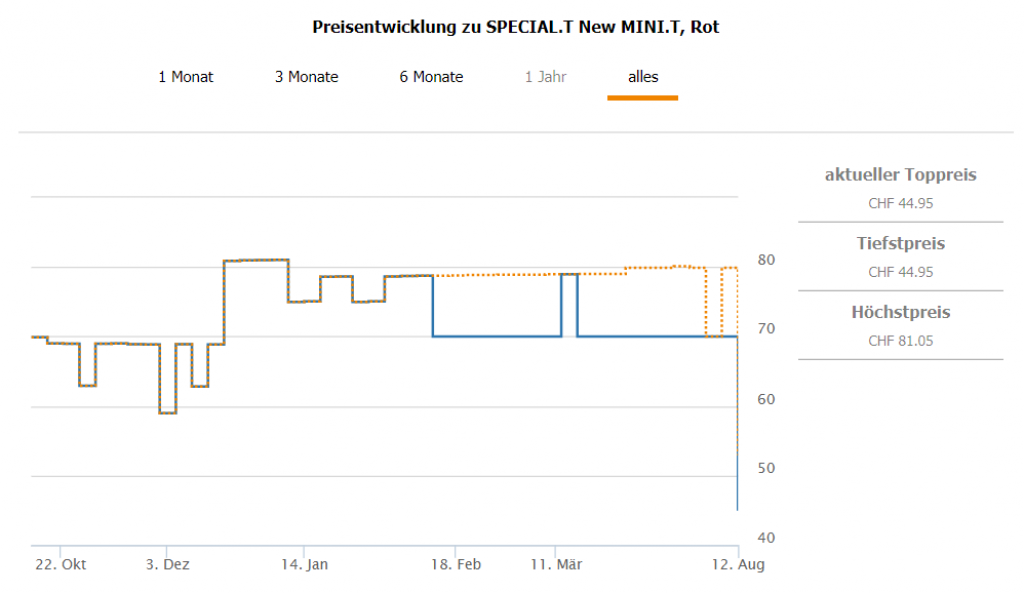Select the '11. Mär' date marker
The image size is (1024, 593).
pyautogui.click(x=556, y=565)
